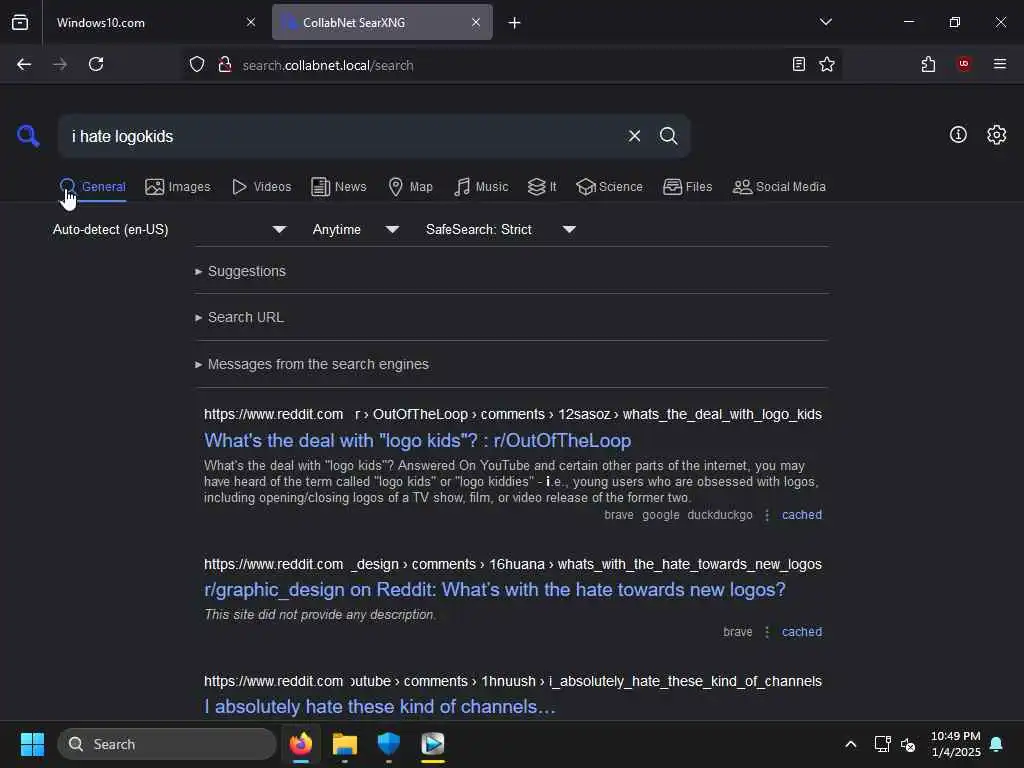Switch to the Map category tab
The height and width of the screenshot is (768, 1024).
tap(410, 187)
